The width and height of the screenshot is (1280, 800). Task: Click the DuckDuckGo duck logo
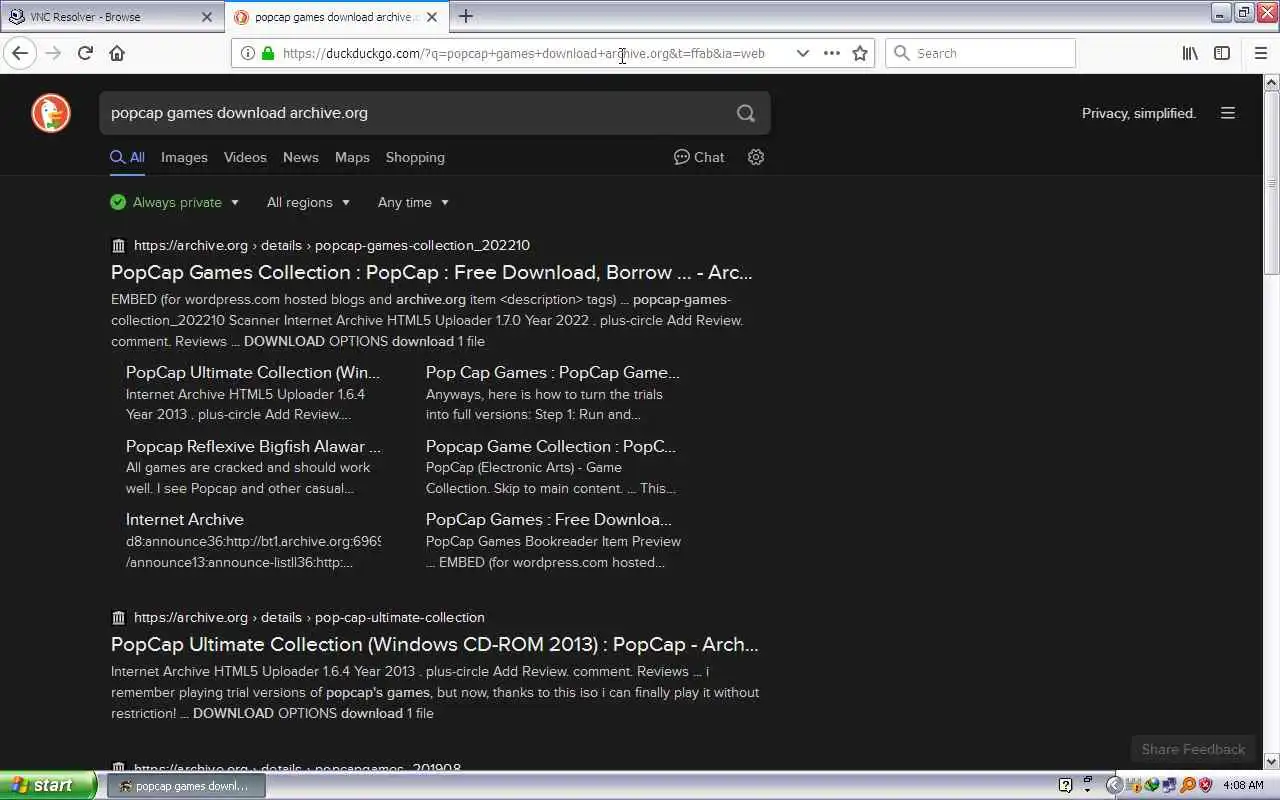point(51,113)
